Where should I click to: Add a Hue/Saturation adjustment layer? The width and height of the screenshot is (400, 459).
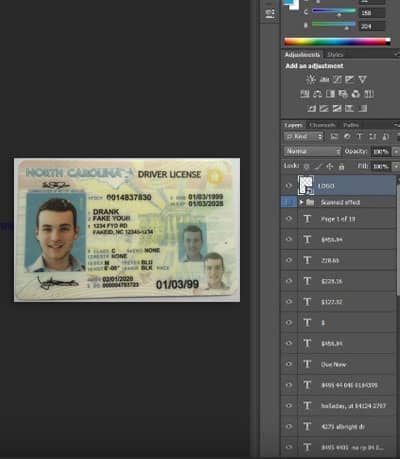[305, 94]
